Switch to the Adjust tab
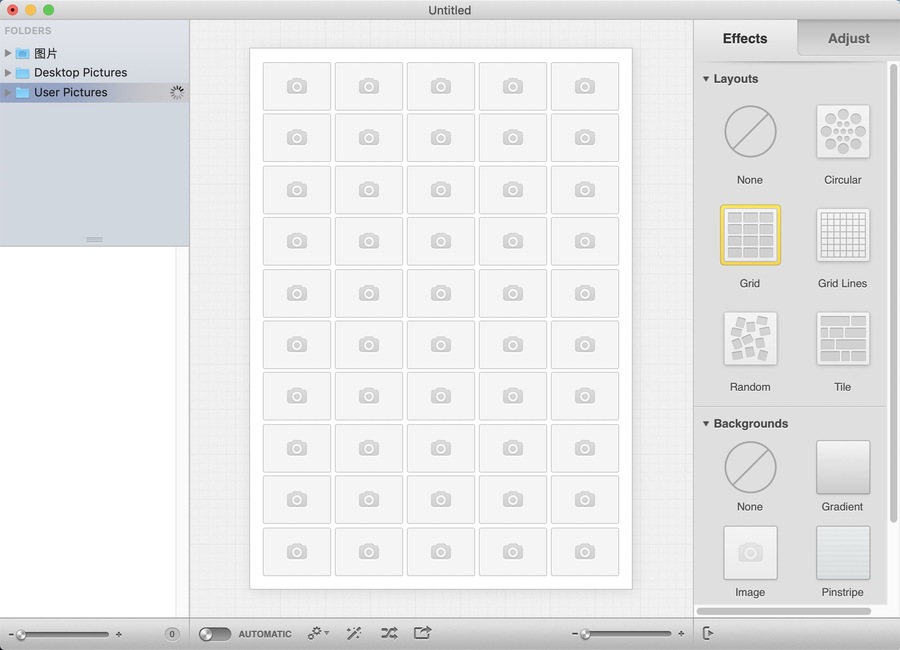This screenshot has height=650, width=900. click(848, 38)
